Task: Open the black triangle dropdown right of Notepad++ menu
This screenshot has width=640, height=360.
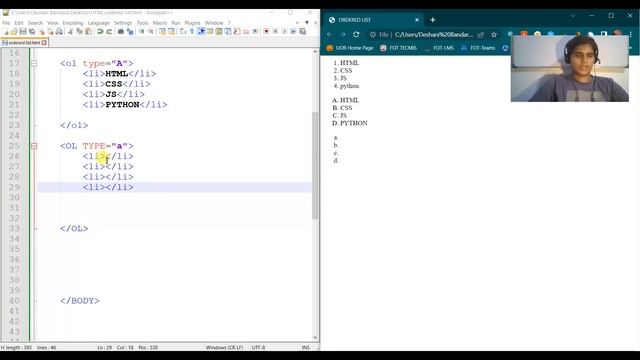Action: point(307,23)
